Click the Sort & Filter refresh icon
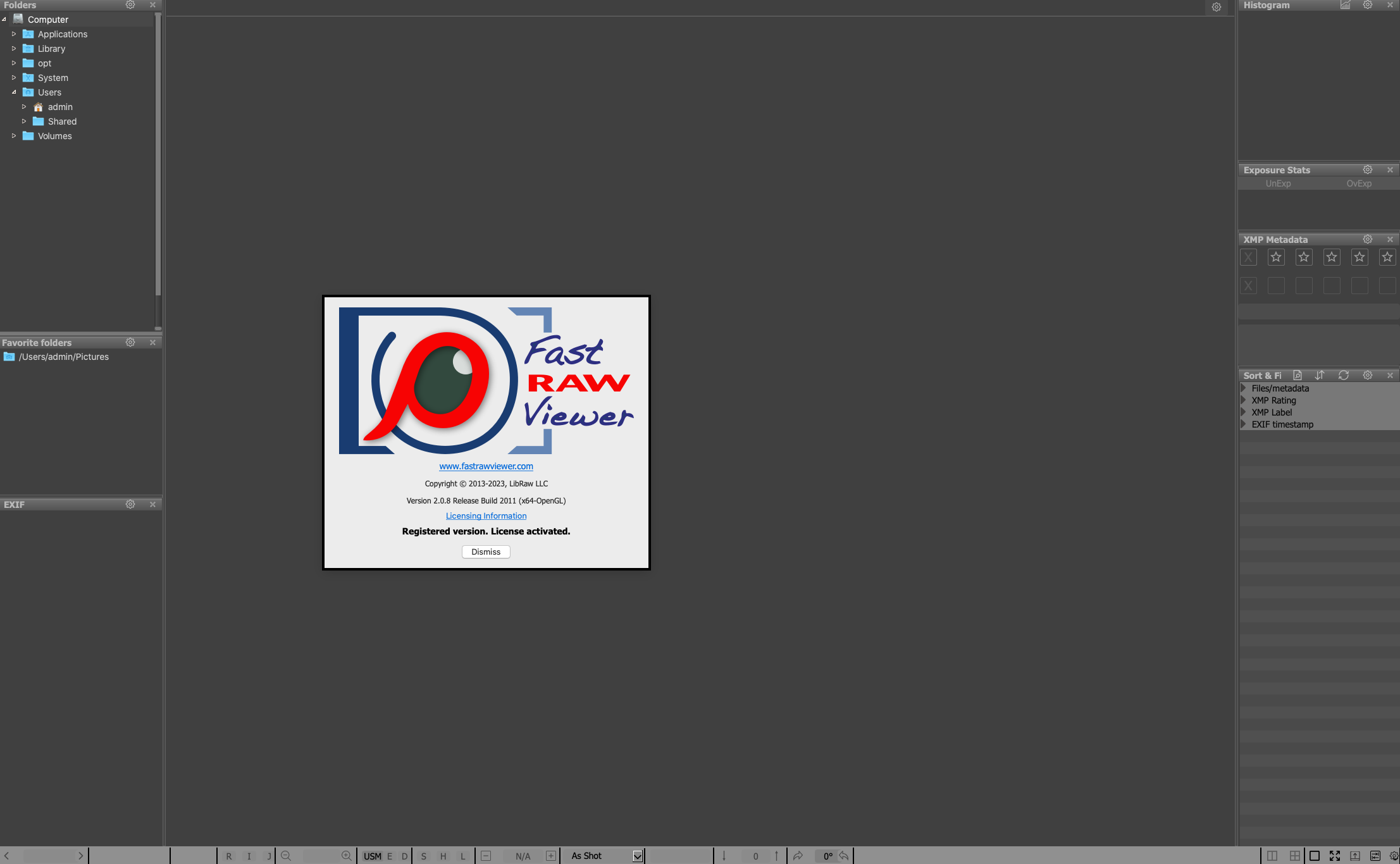This screenshot has width=1400, height=864. point(1344,375)
